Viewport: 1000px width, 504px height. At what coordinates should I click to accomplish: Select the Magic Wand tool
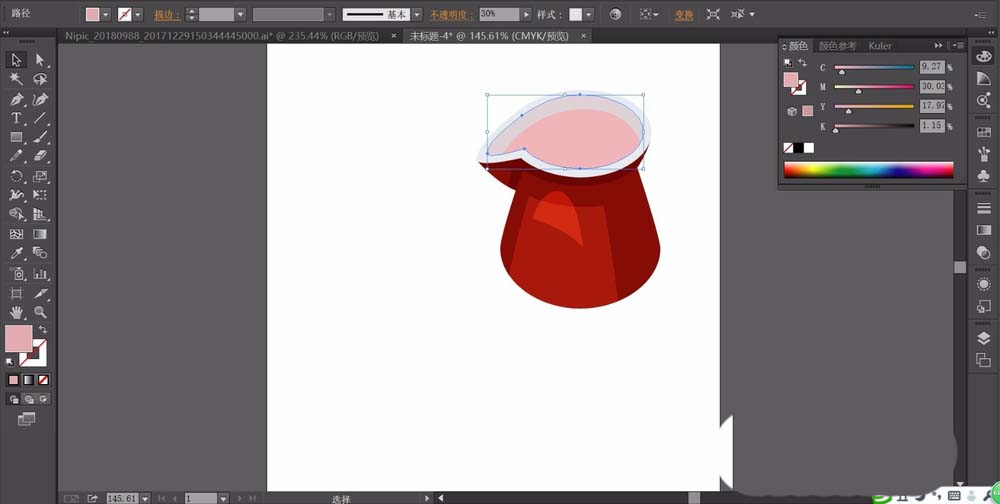coord(16,80)
